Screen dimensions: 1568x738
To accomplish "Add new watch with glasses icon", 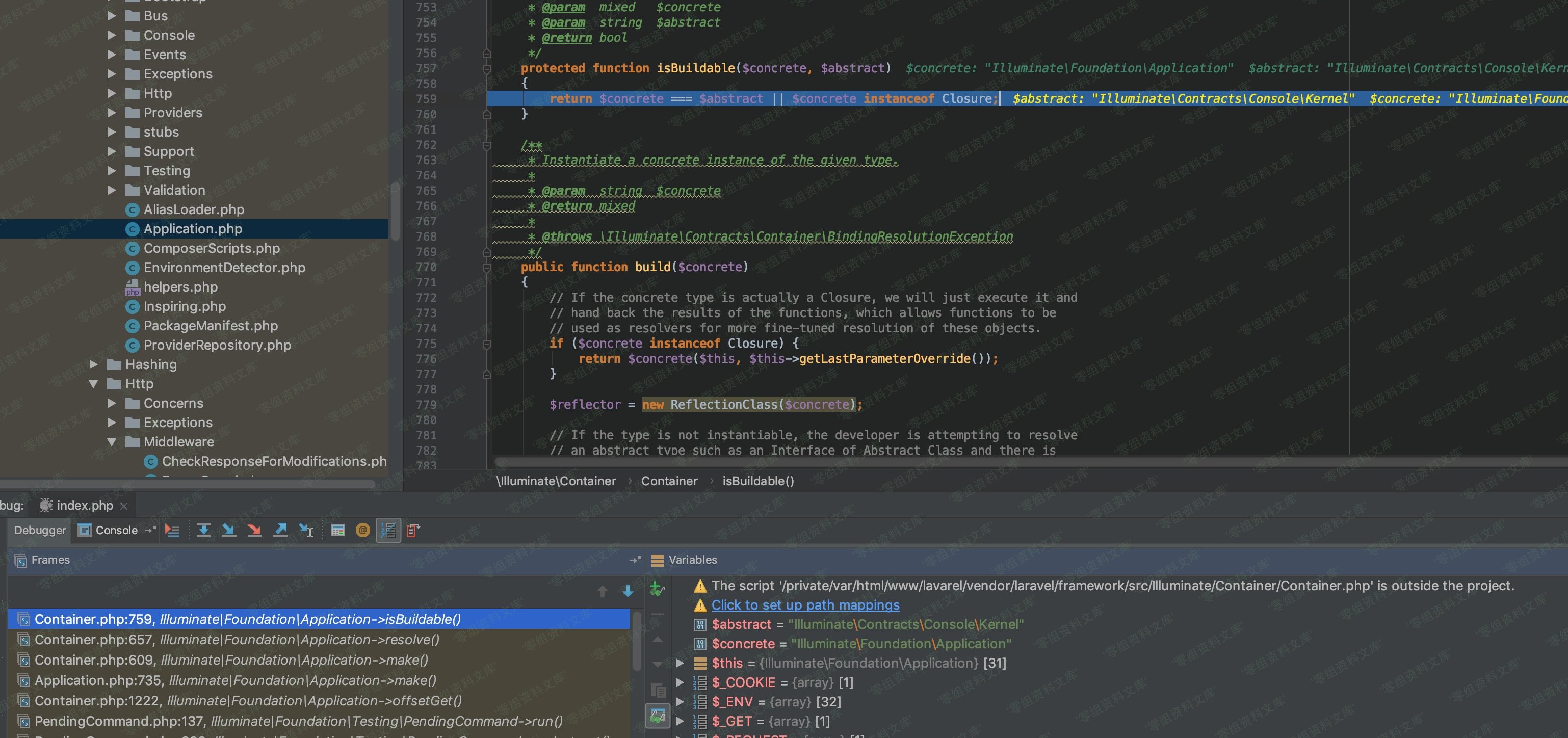I will 657,588.
